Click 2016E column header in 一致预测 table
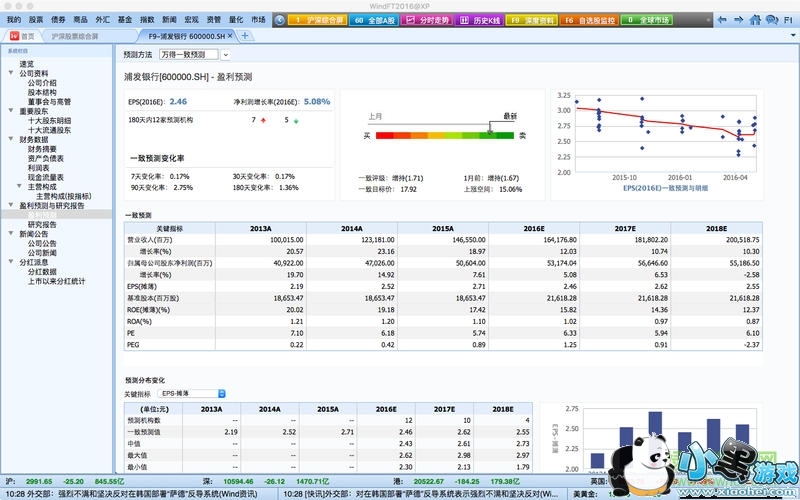Screen dimensions: 800x500 tap(534, 228)
